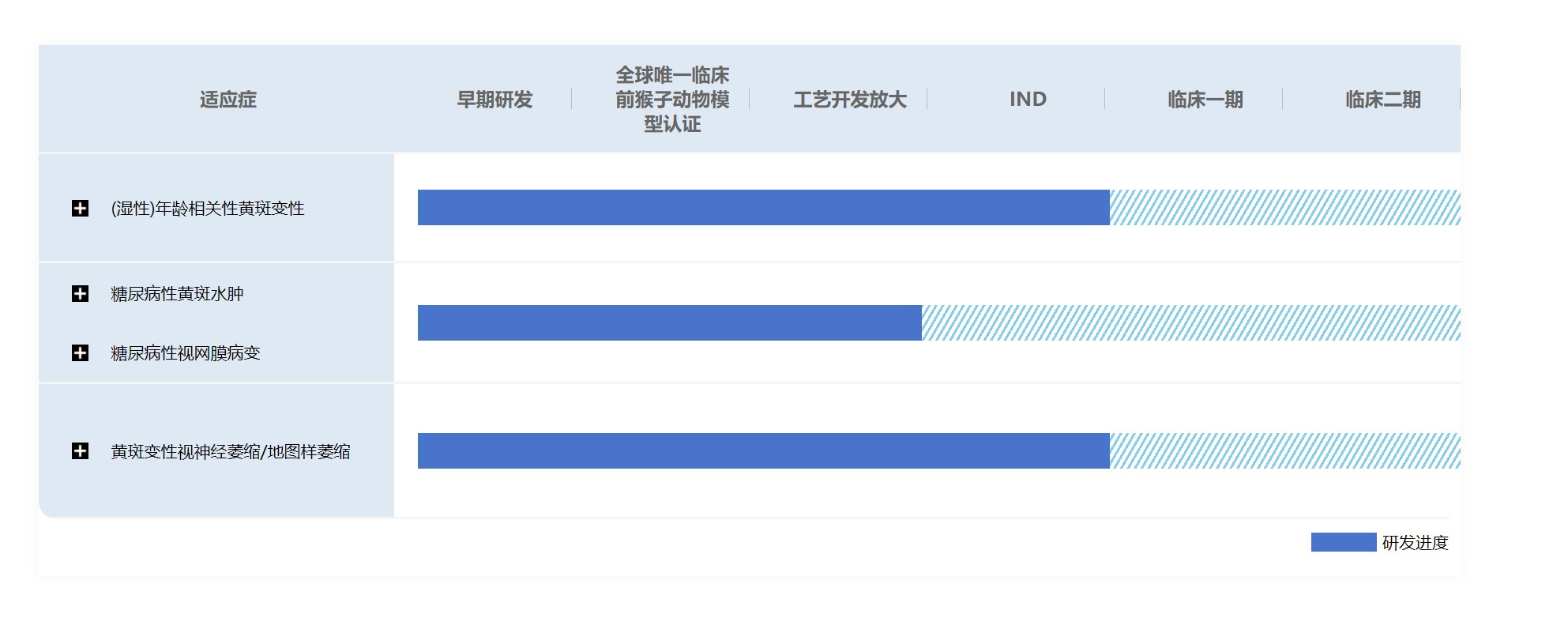This screenshot has width=1568, height=633.
Task: Expand the 糖尿病性视网膜病变 plus icon
Action: click(80, 352)
